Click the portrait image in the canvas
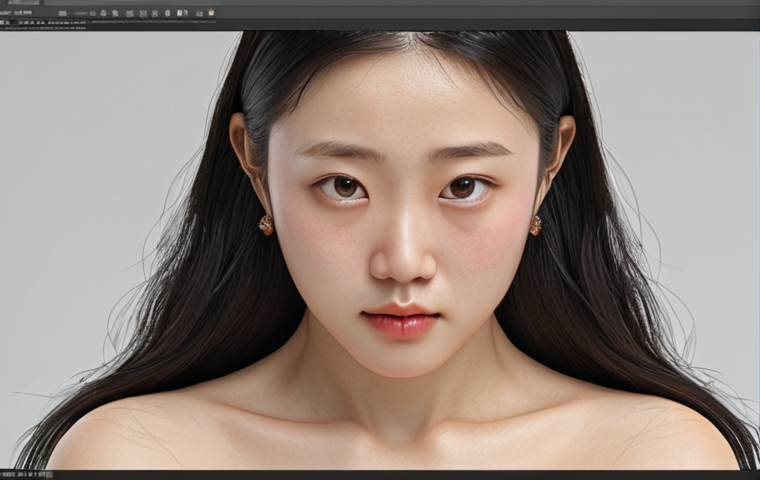 [380, 251]
